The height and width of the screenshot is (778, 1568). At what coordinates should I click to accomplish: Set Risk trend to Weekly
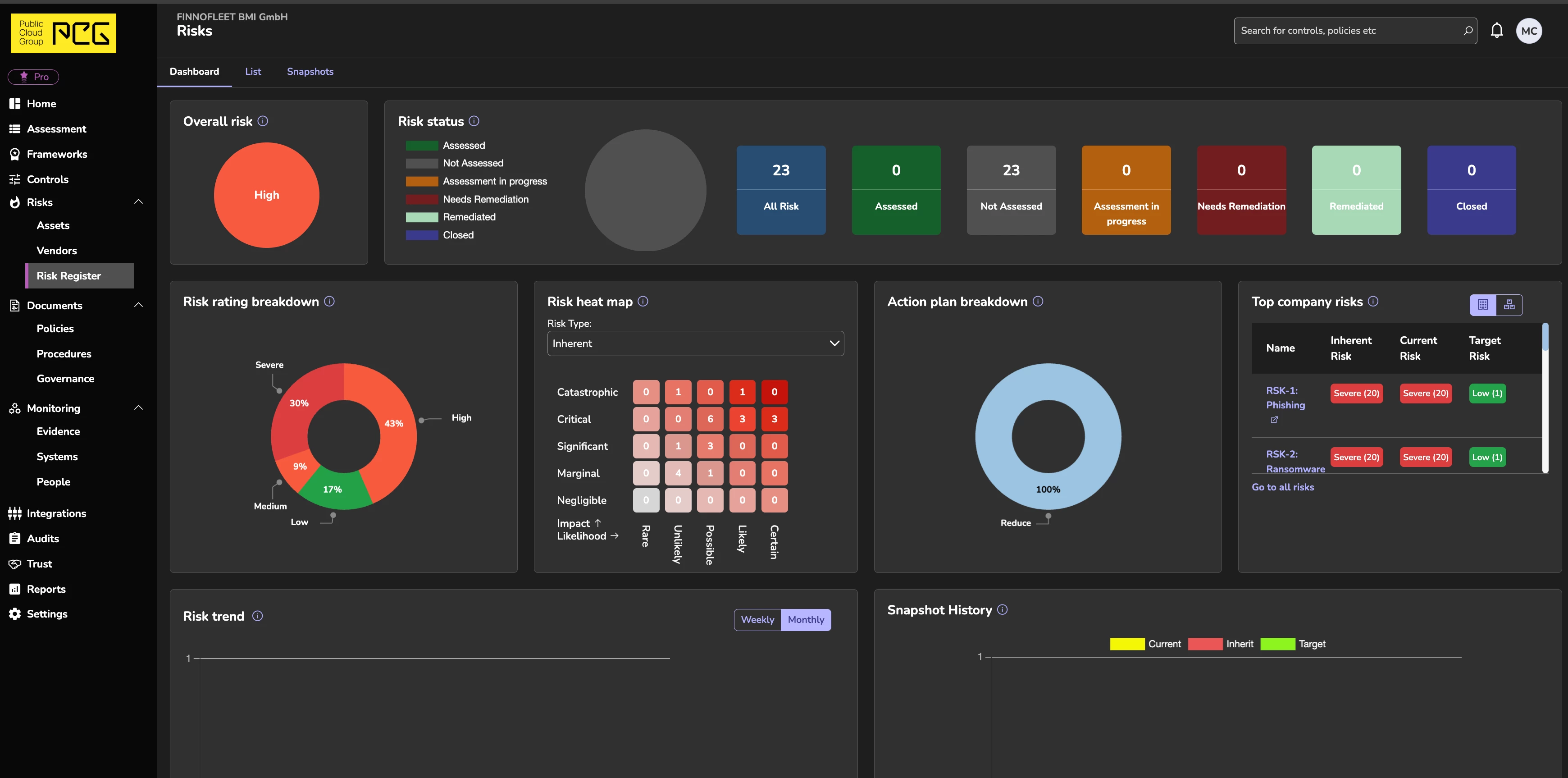point(757,620)
